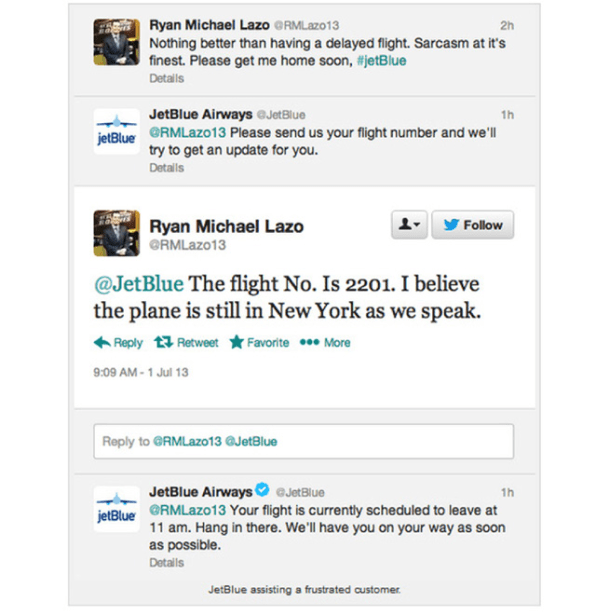
Task: Open Ryan Lazo's avatar in the main tweet
Action: pyautogui.click(x=116, y=233)
